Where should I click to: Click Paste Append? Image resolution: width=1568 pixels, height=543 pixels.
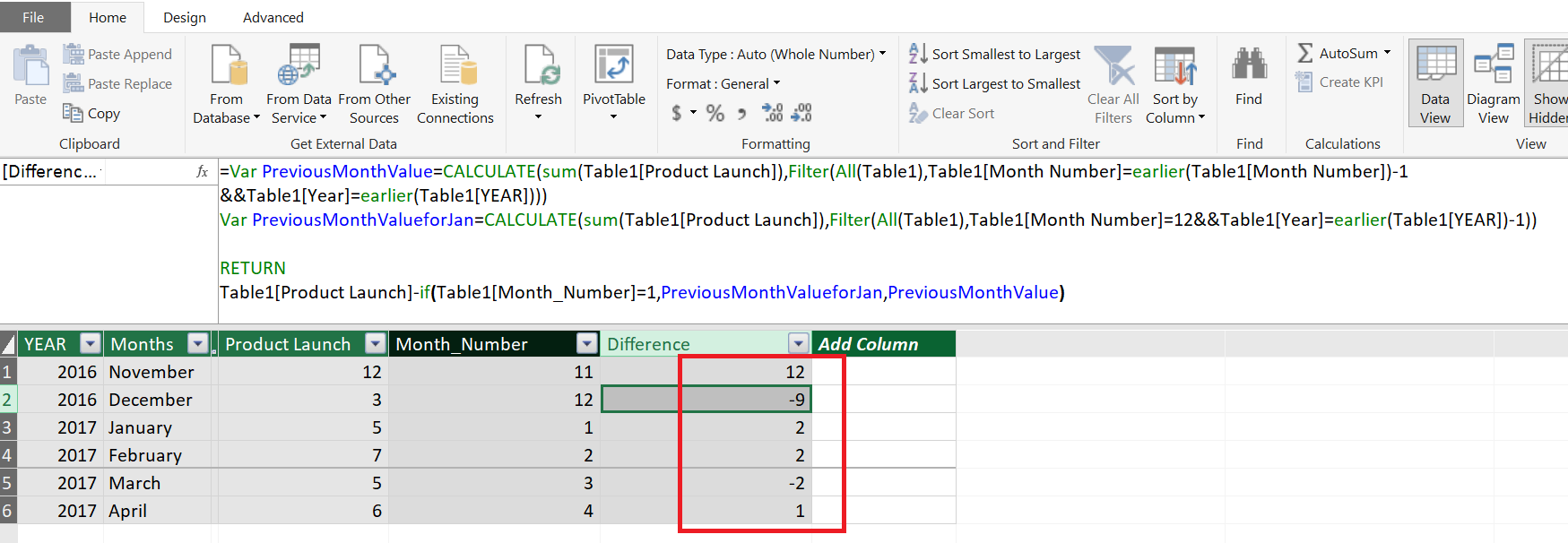117,54
